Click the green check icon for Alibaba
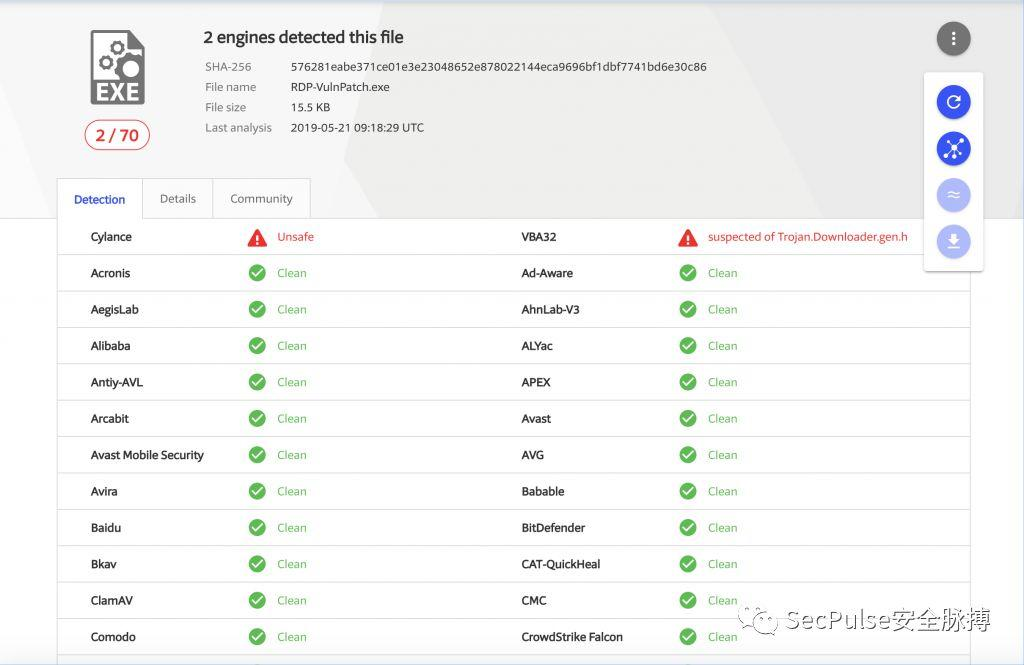Viewport: 1024px width, 665px height. tap(257, 346)
